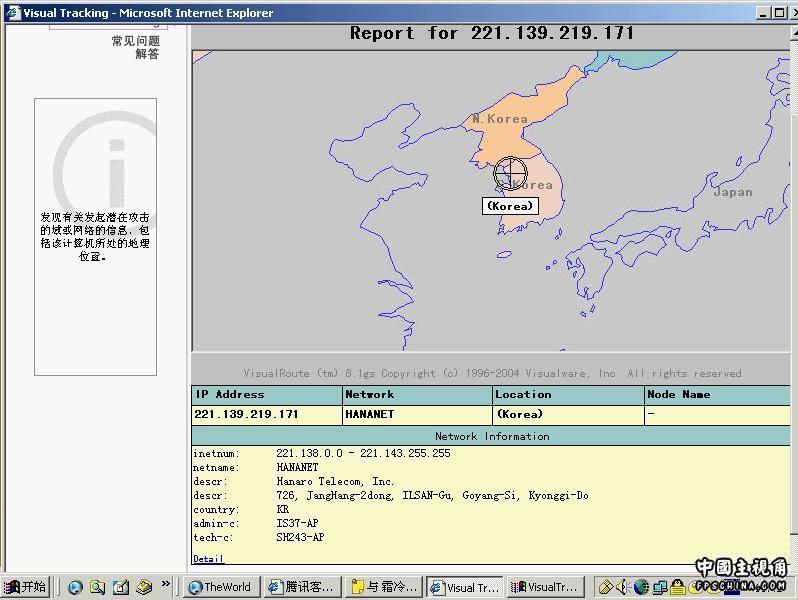Switch to the 与霜冷 taskbar window

click(x=384, y=587)
